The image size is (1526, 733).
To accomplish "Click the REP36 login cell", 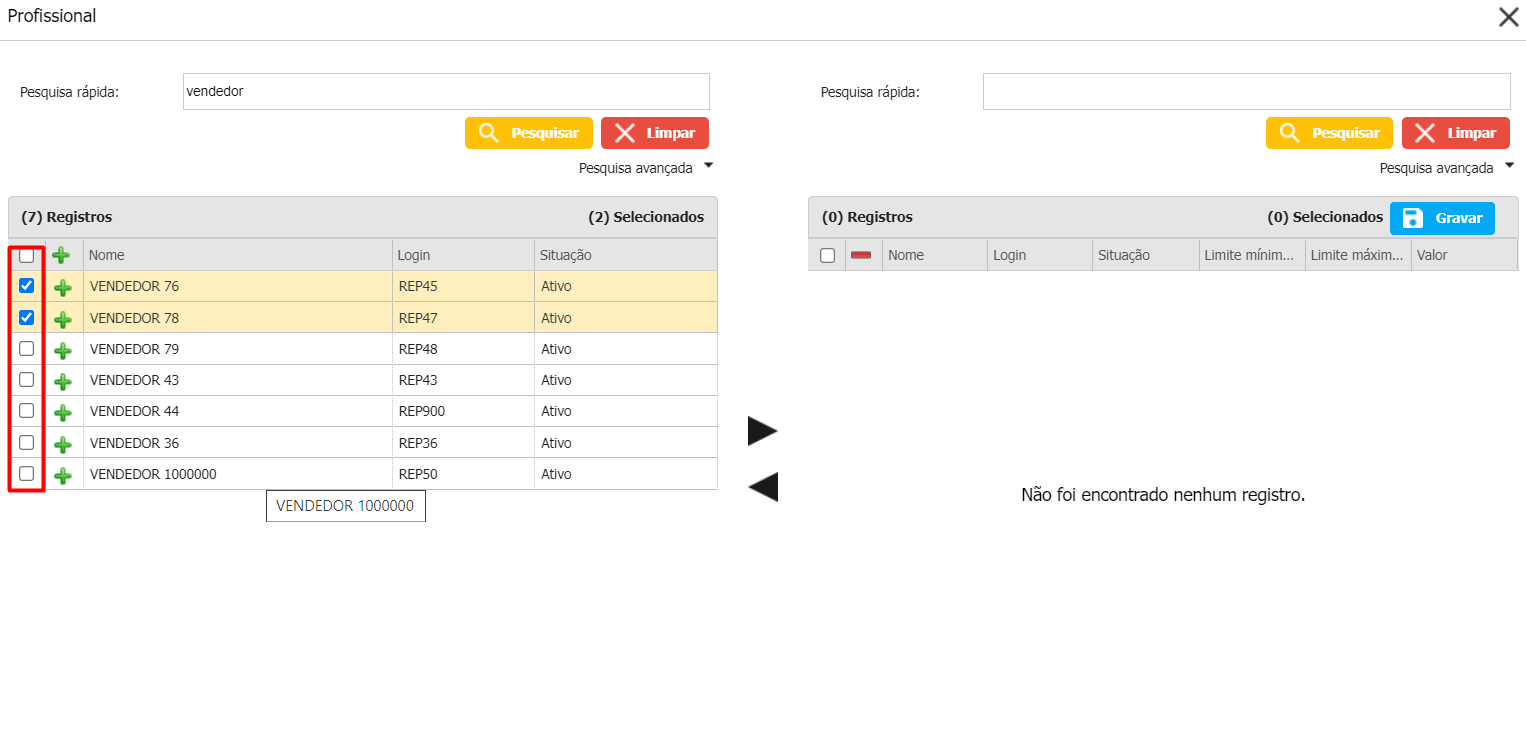I will (x=463, y=443).
